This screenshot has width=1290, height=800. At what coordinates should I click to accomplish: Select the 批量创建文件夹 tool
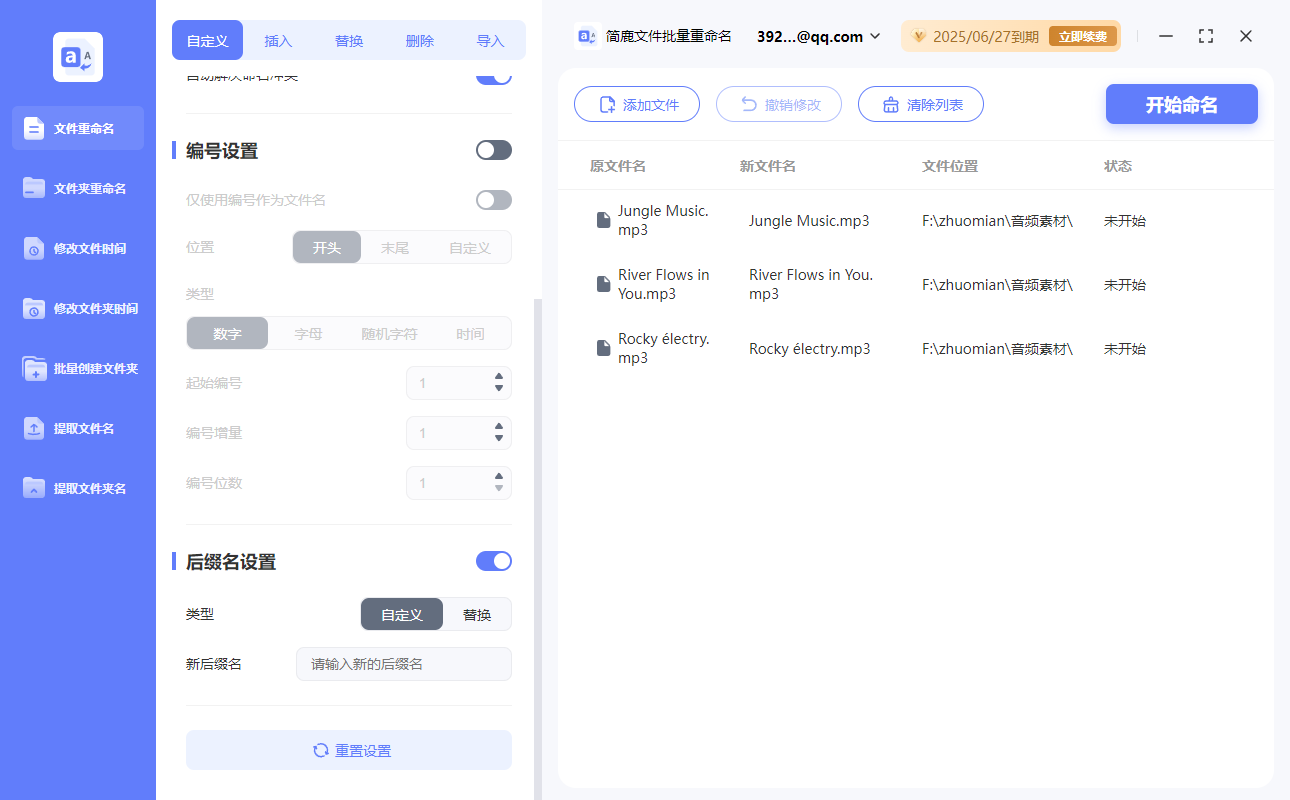coord(77,368)
